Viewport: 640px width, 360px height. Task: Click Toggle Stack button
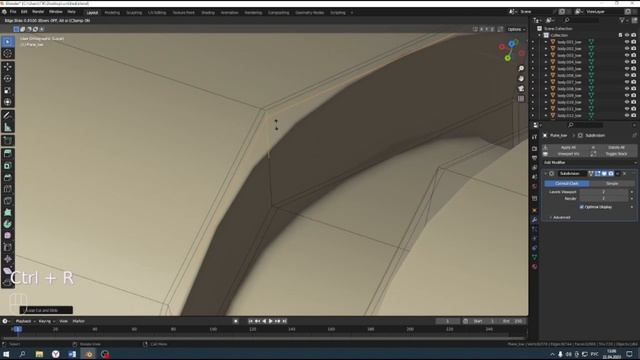pos(614,154)
